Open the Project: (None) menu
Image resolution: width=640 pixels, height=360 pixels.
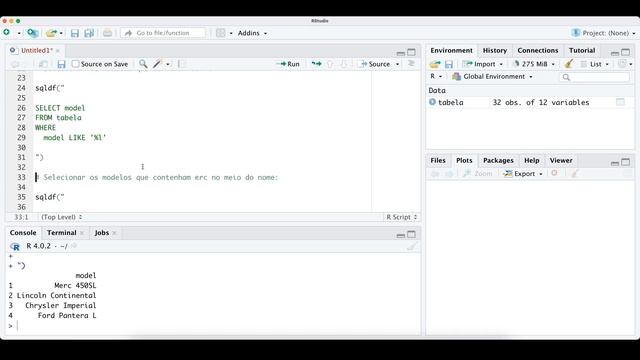(604, 33)
